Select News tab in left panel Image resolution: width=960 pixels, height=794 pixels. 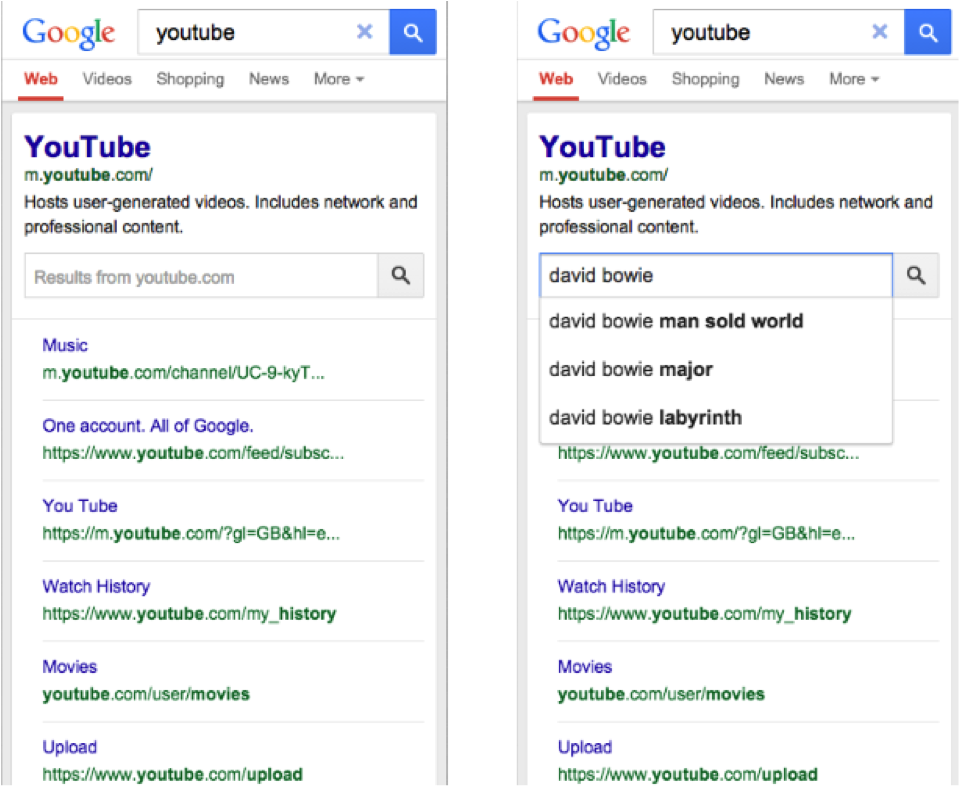coord(269,79)
